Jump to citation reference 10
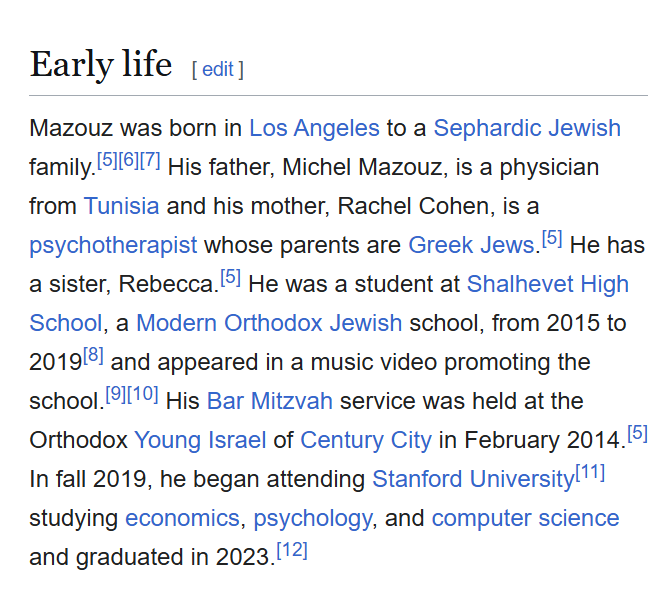This screenshot has height=604, width=658. (x=143, y=394)
